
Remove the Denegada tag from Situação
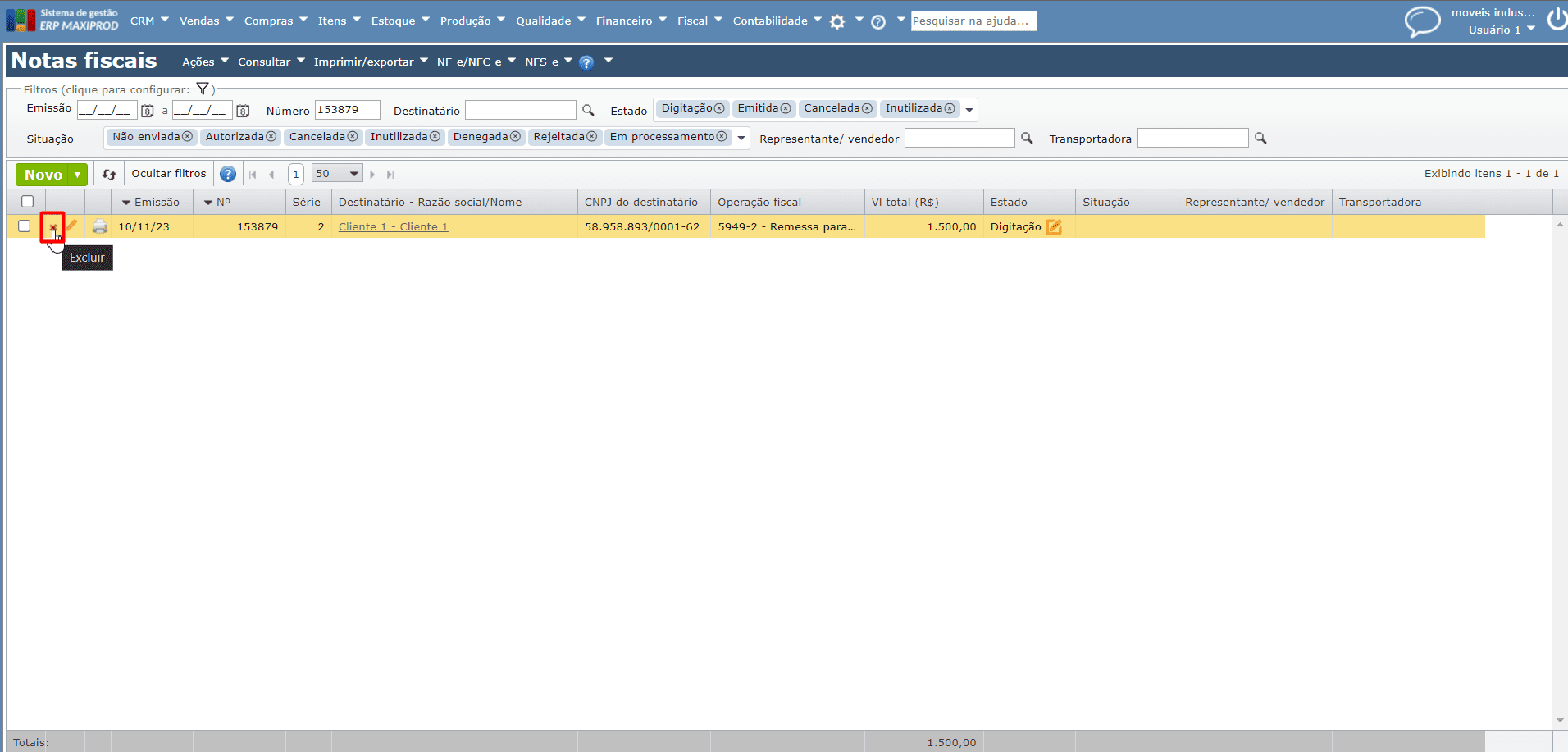click(515, 137)
